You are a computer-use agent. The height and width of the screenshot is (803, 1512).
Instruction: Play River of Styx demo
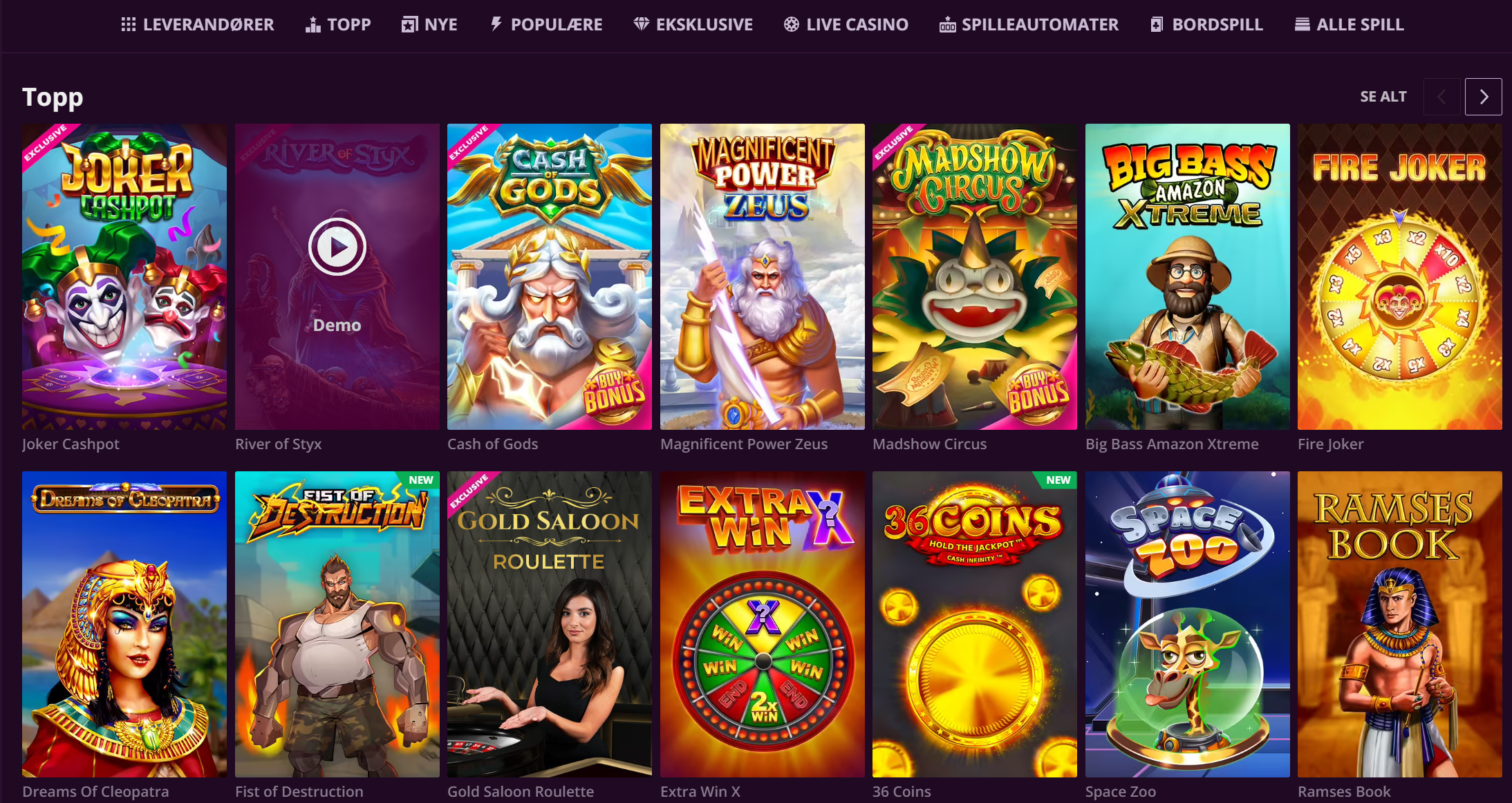[337, 247]
